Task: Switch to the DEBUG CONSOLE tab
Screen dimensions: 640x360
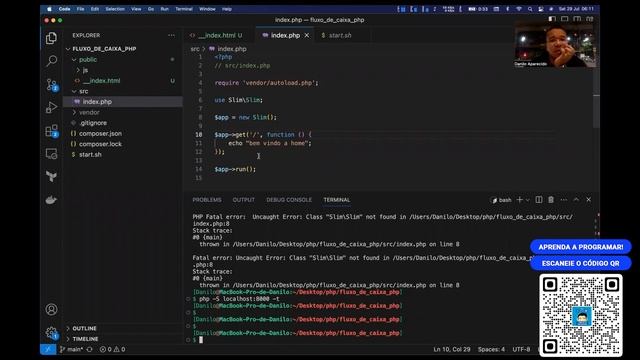Action: point(289,200)
